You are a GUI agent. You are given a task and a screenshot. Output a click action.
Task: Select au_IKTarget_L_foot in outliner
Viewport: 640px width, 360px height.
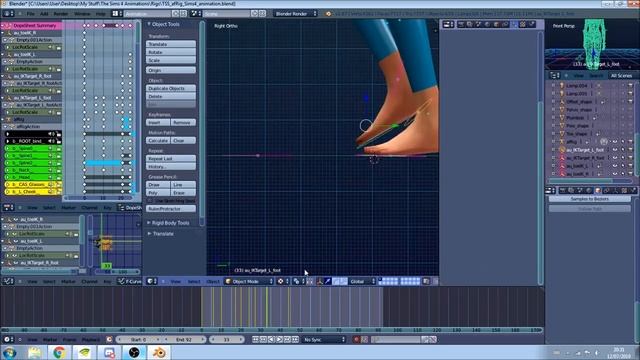click(x=585, y=150)
